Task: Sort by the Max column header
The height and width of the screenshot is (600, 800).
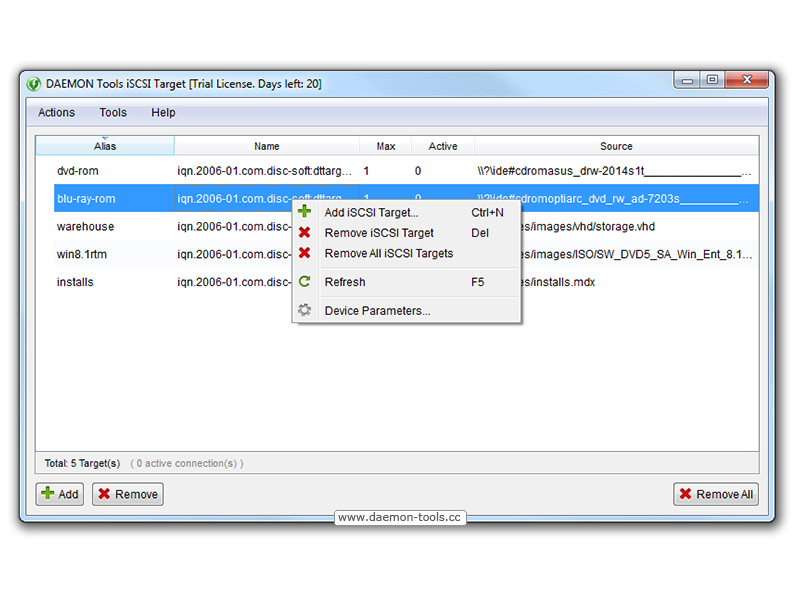Action: click(x=386, y=146)
